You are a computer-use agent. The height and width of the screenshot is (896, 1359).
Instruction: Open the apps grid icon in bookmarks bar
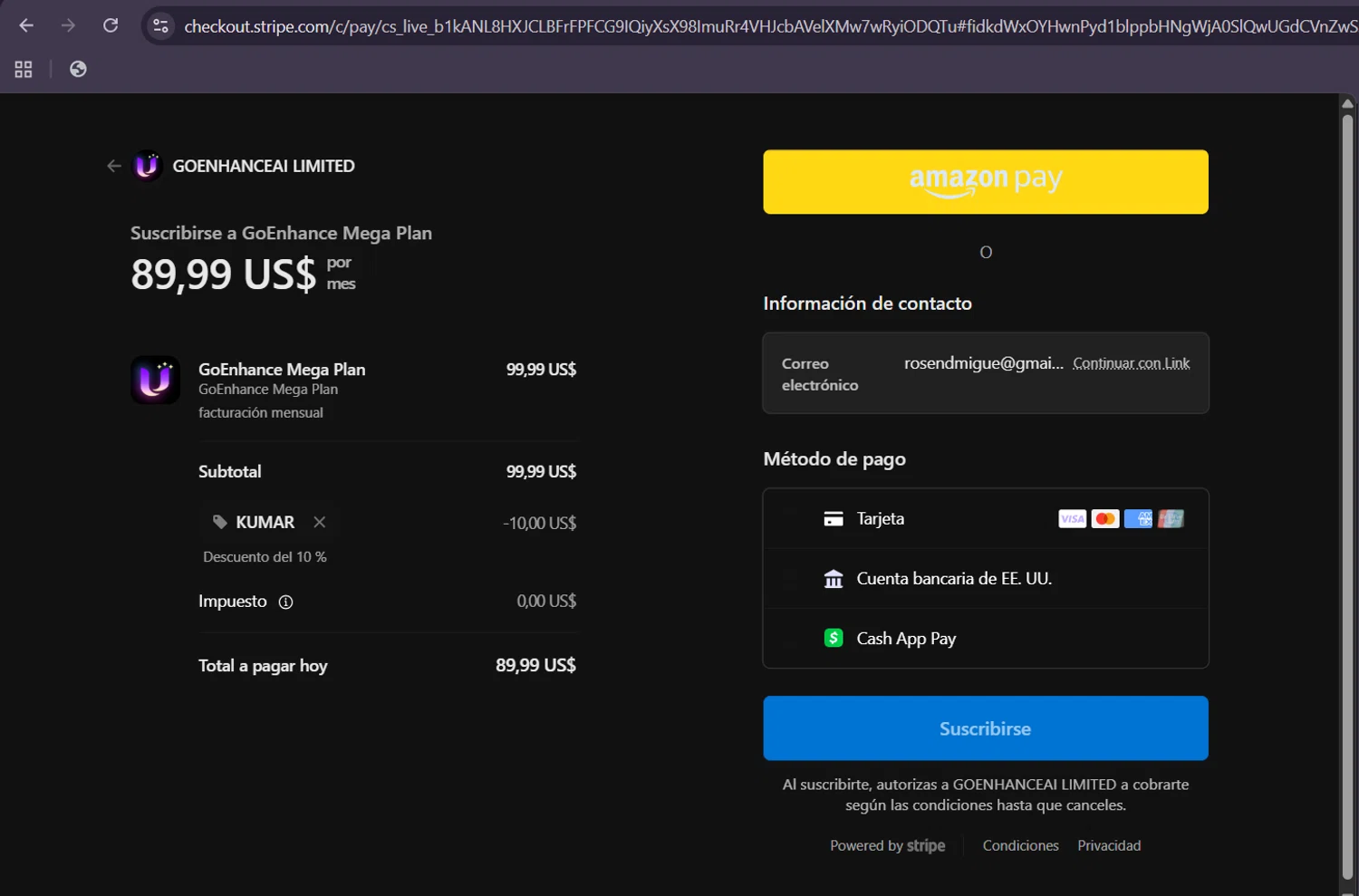(24, 69)
